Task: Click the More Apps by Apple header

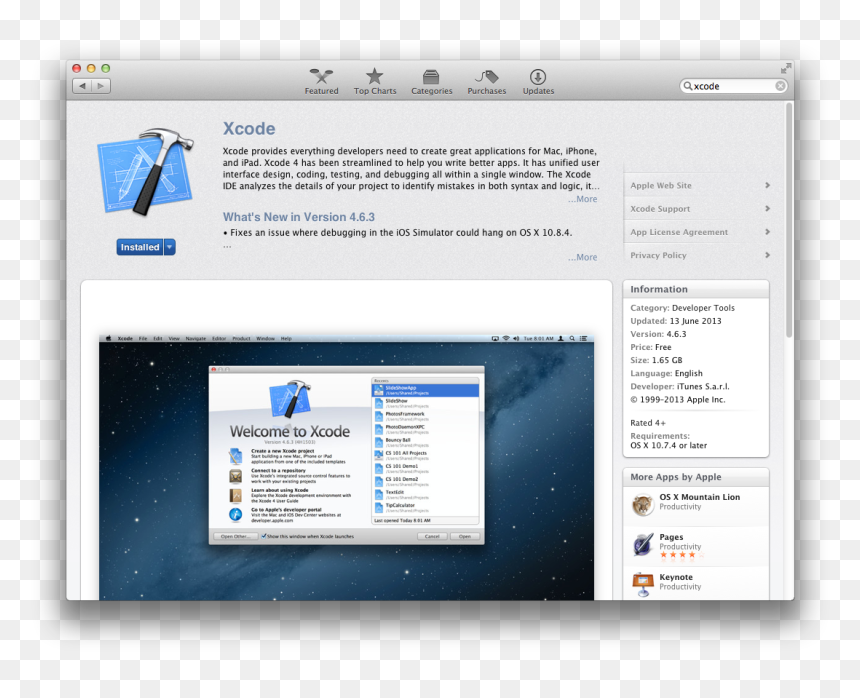Action: point(695,477)
